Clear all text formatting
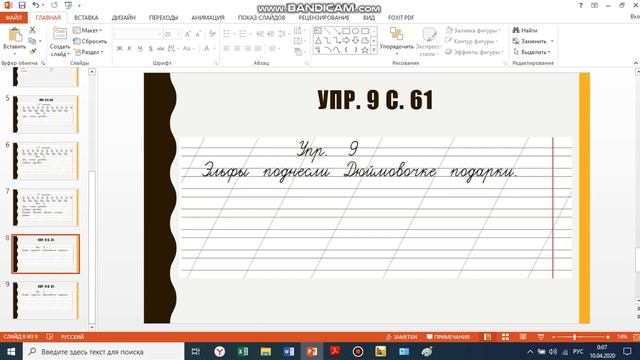Viewport: 640px width, 360px height. 212,34
